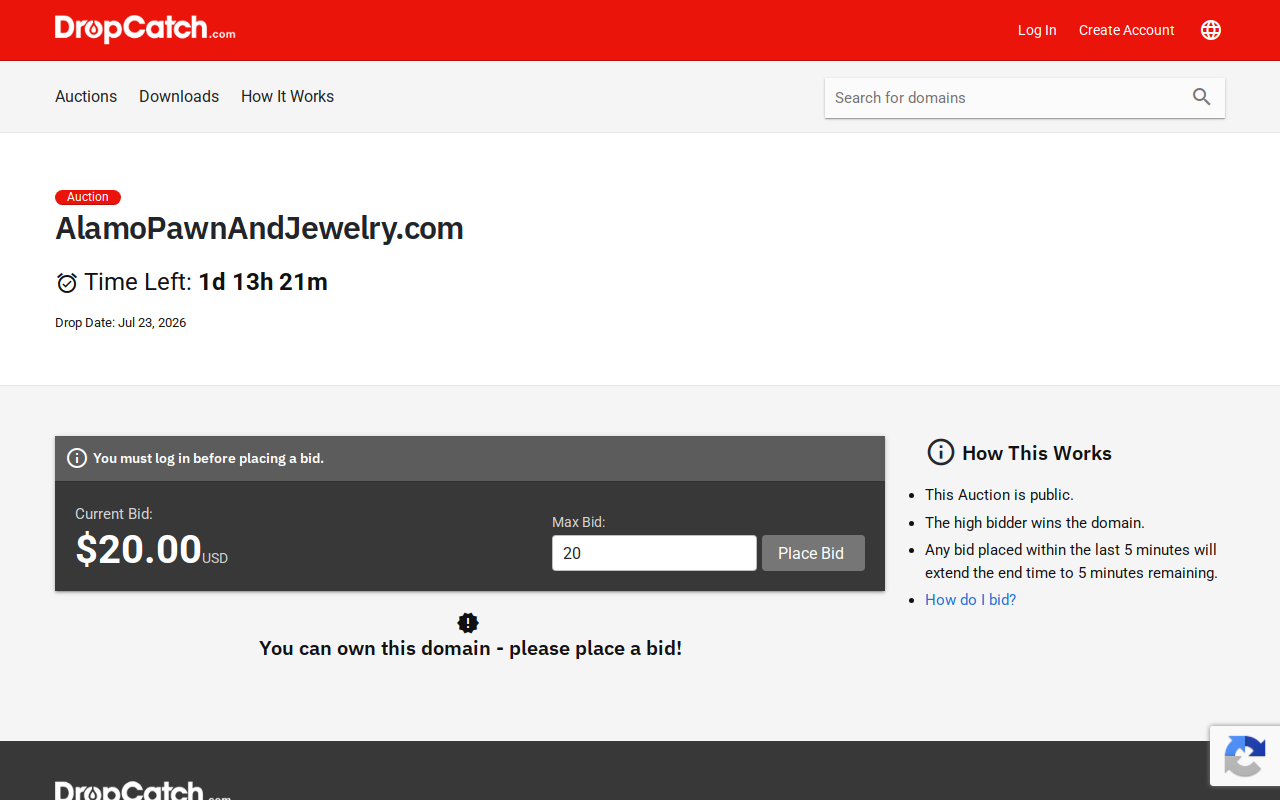Screen dimensions: 1280x800
Task: Open the Auctions menu item
Action: pos(86,96)
